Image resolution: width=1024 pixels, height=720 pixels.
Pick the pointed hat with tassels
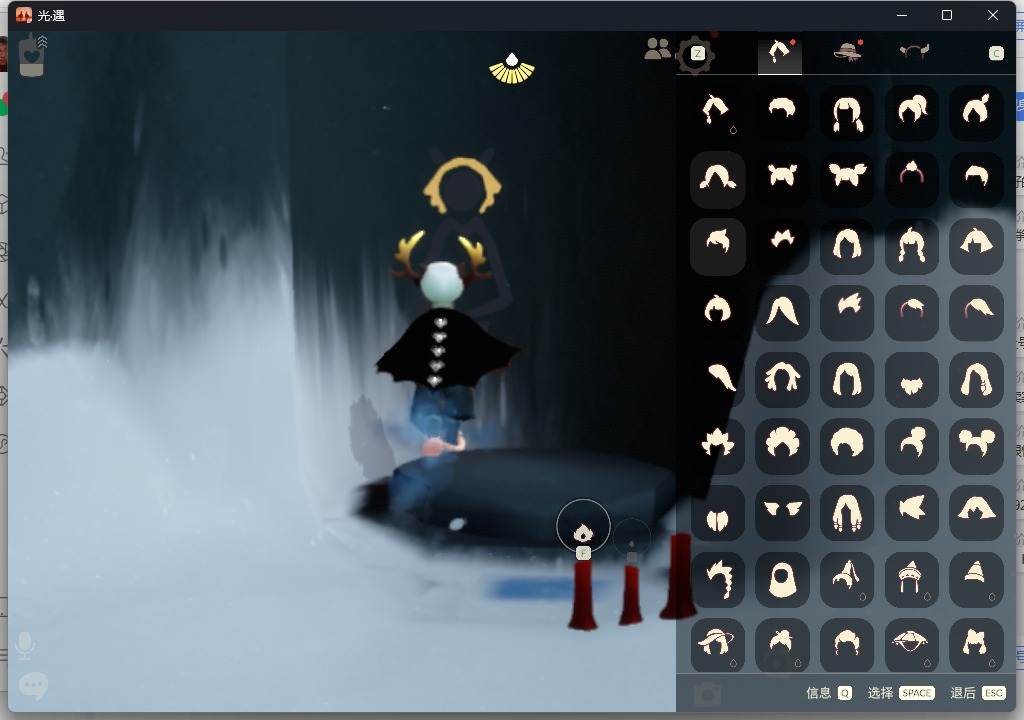pyautogui.click(x=912, y=579)
